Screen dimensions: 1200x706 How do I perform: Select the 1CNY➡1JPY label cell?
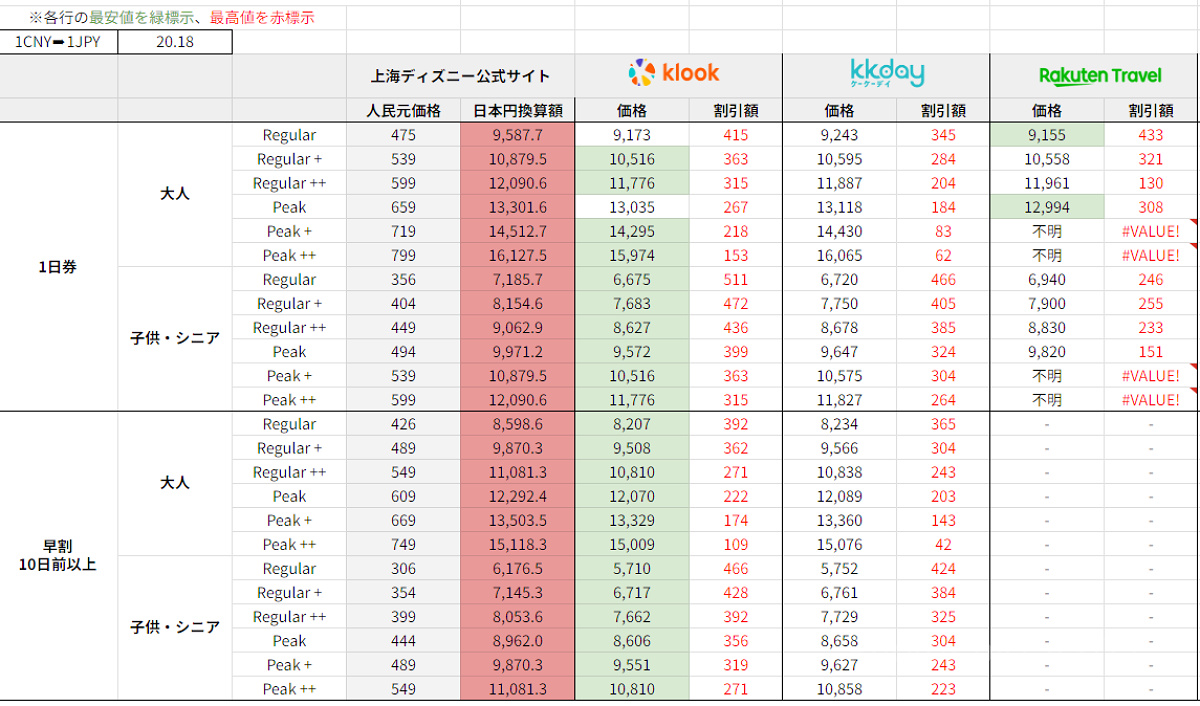(59, 42)
